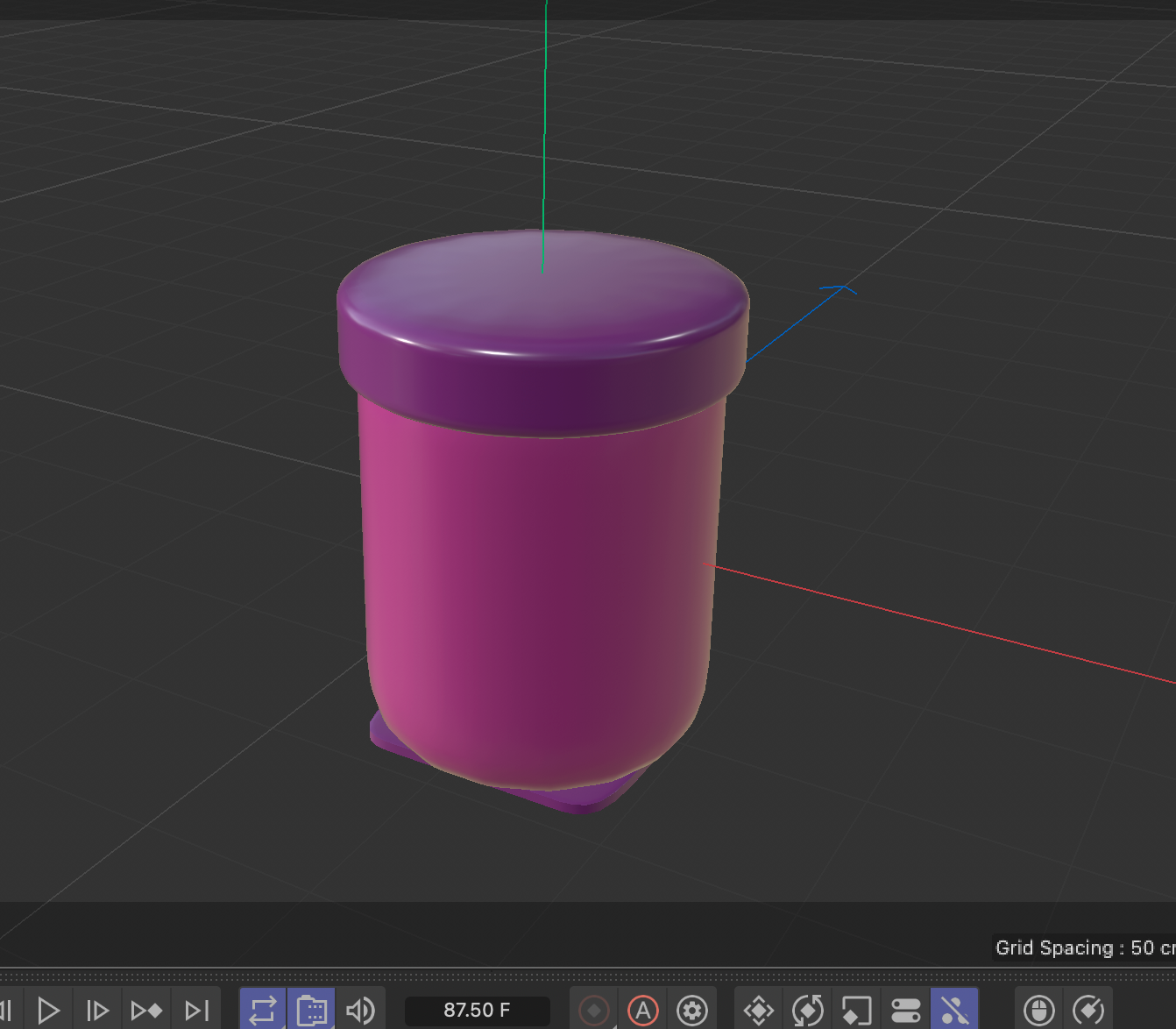The height and width of the screenshot is (1029, 1176).
Task: Mute the sound playback speaker icon
Action: point(360,1011)
